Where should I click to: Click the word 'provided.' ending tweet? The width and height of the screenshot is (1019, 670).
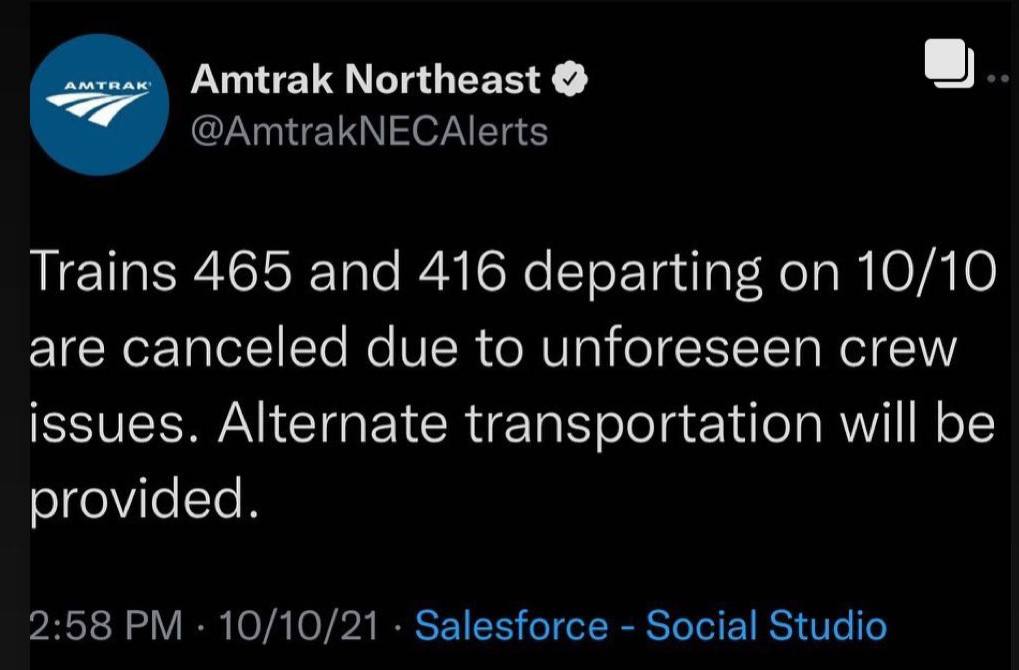point(144,500)
